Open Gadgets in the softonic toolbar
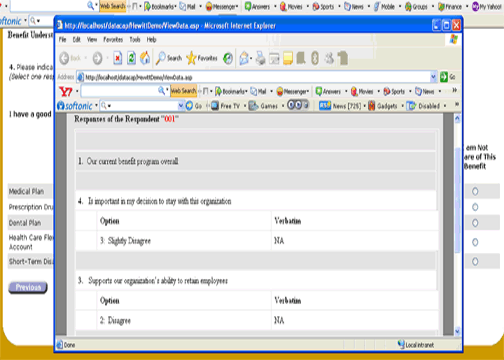This screenshot has width=504, height=360. pos(383,106)
